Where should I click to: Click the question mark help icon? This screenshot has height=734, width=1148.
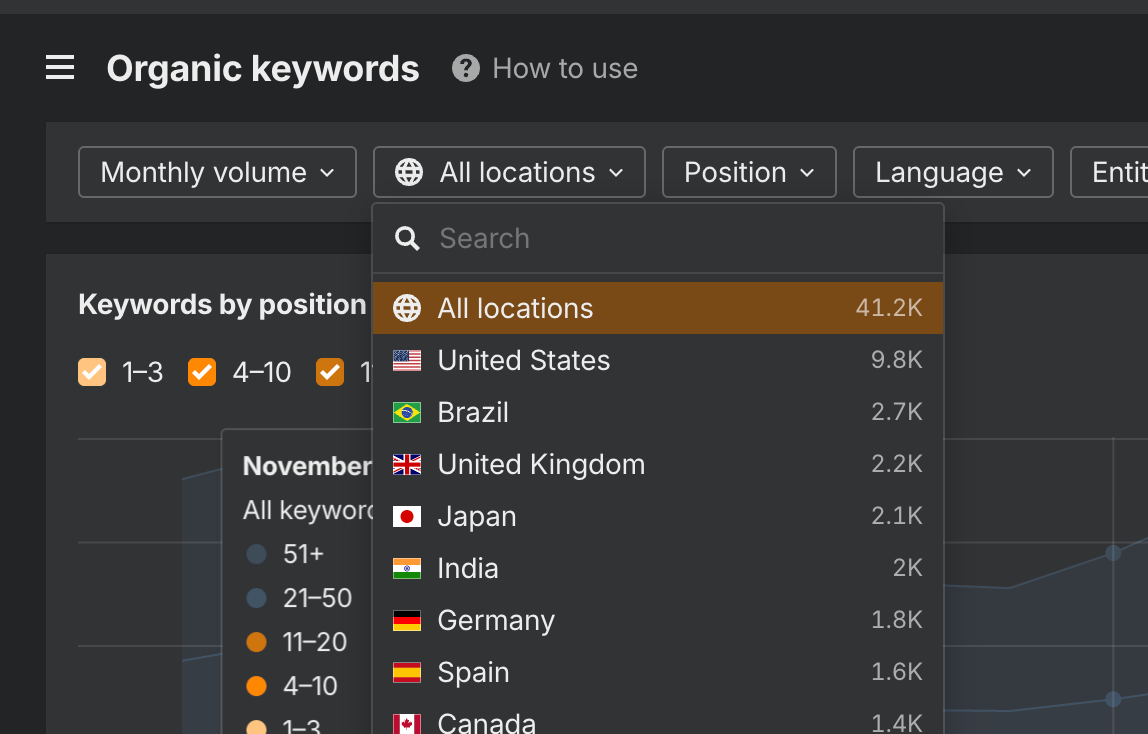pyautogui.click(x=465, y=68)
